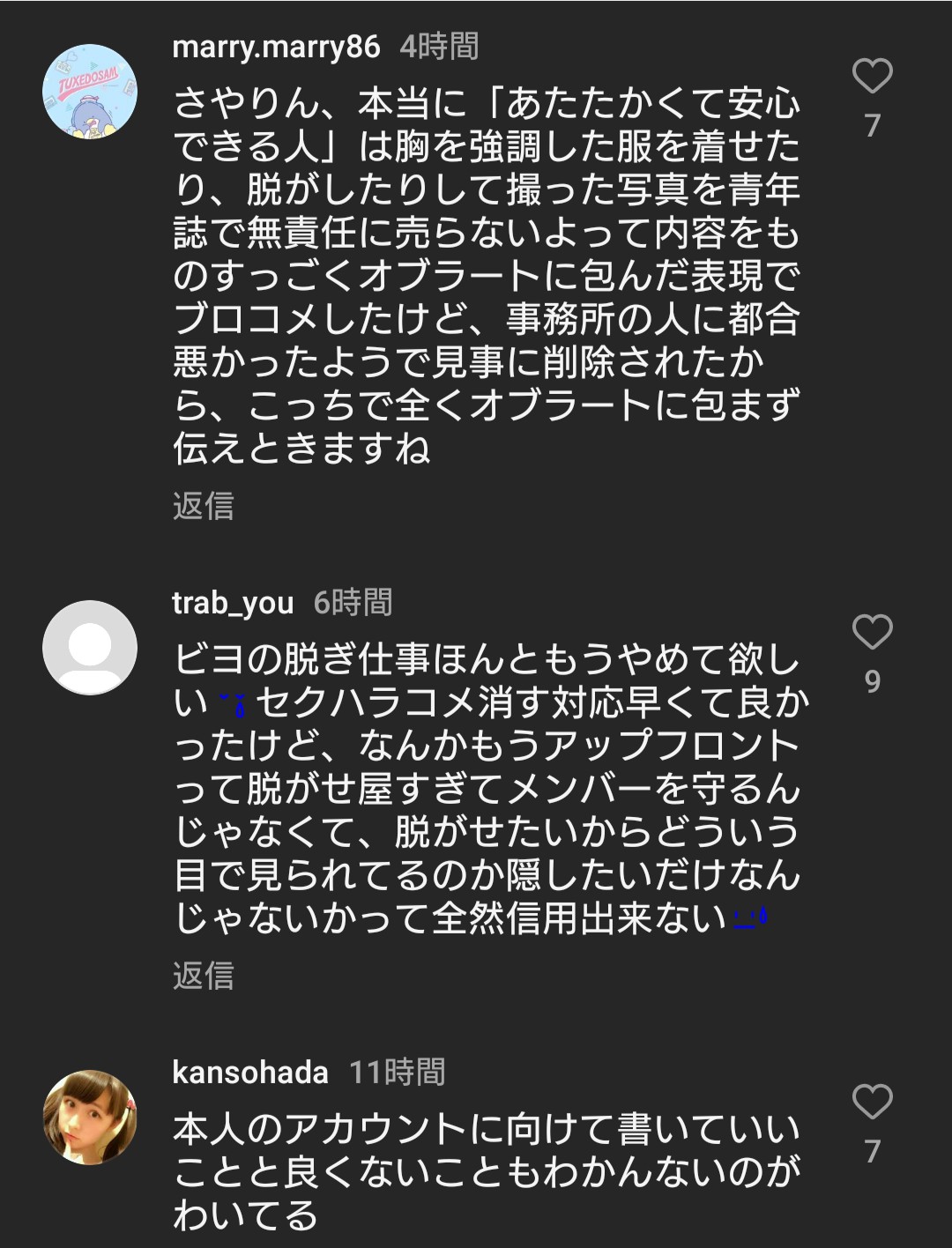The image size is (952, 1248).
Task: Open kansohada's profile photo
Action: tap(90, 1117)
